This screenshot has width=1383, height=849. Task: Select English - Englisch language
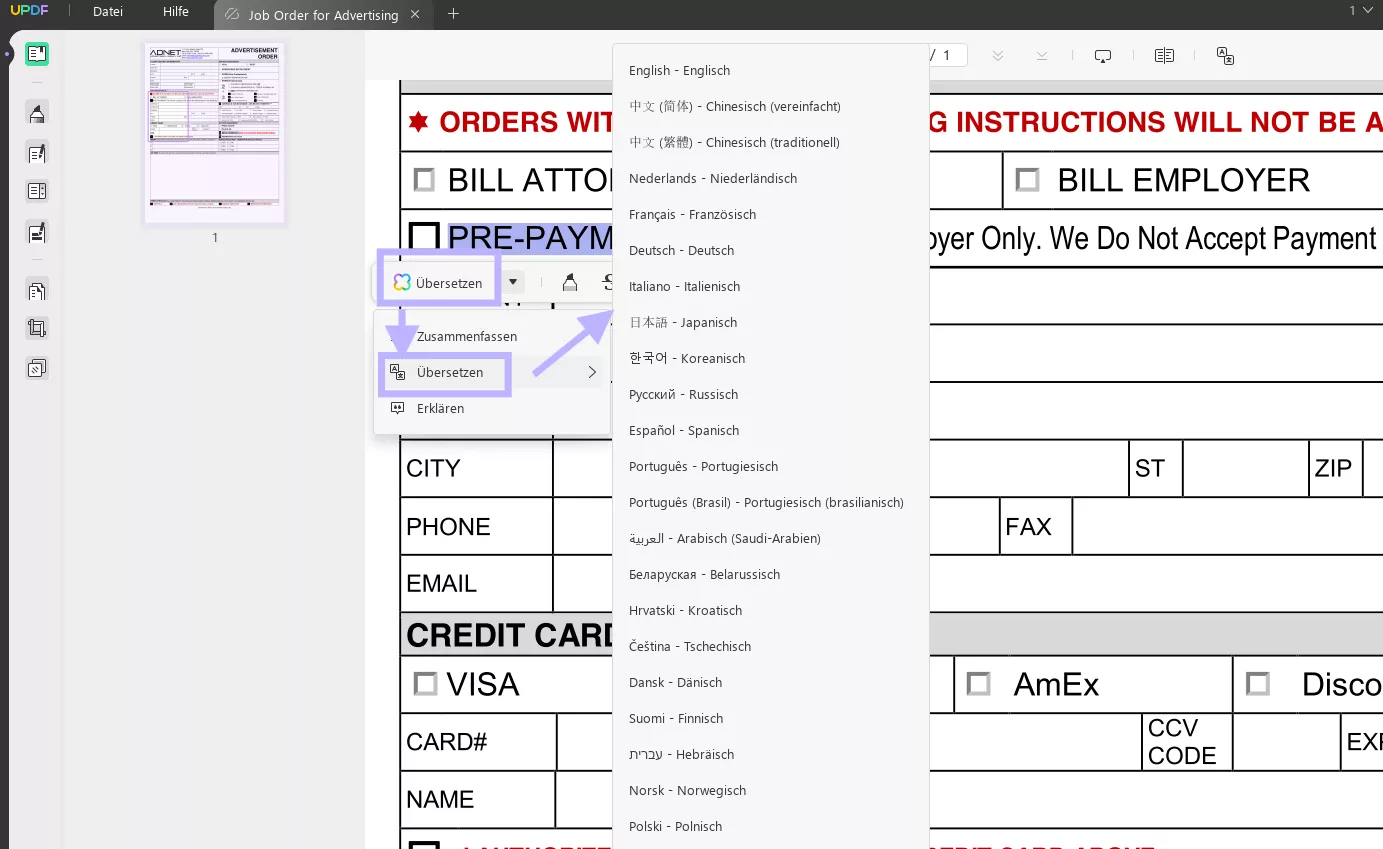[x=680, y=71]
